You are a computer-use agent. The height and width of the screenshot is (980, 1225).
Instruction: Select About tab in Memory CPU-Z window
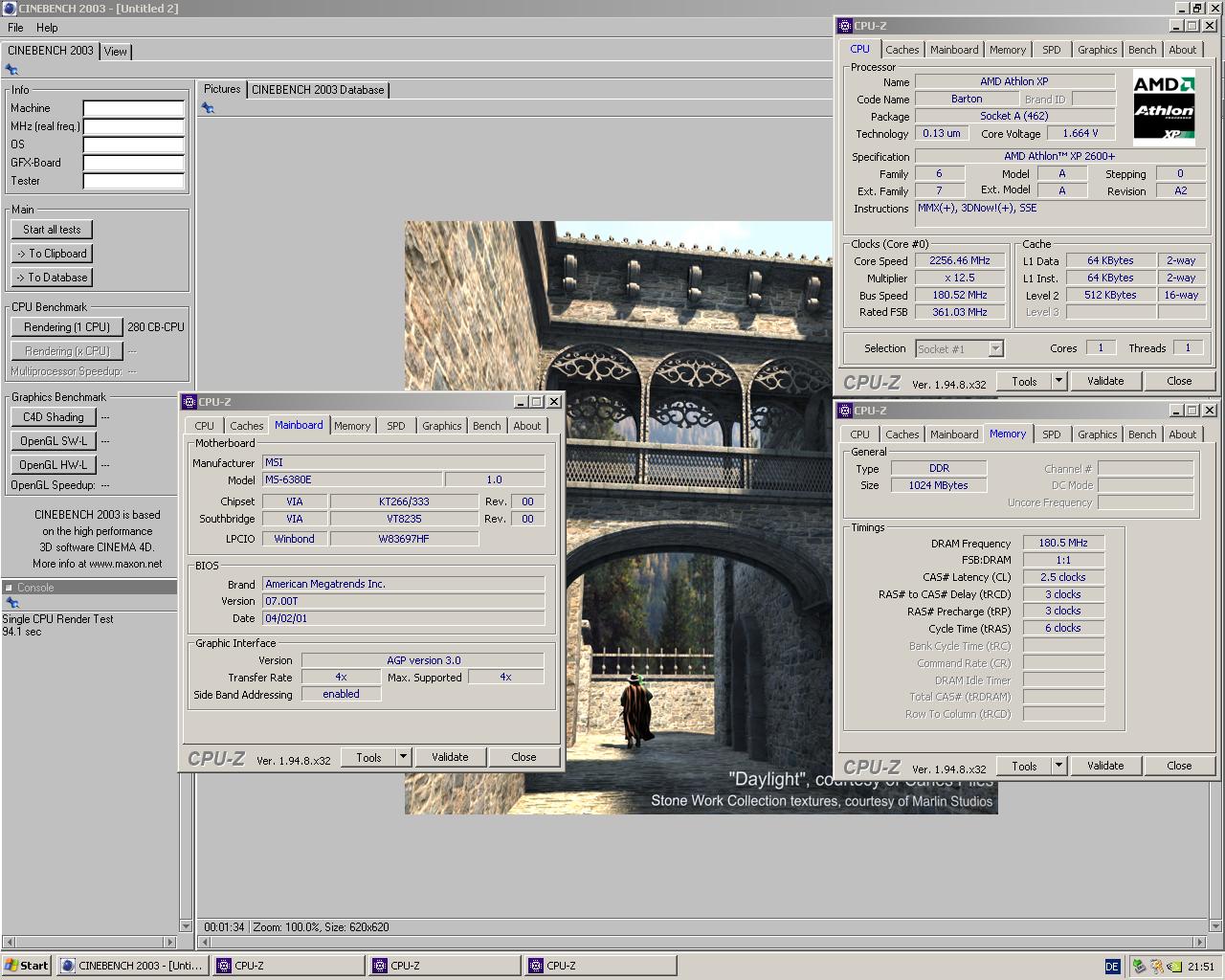click(1183, 434)
